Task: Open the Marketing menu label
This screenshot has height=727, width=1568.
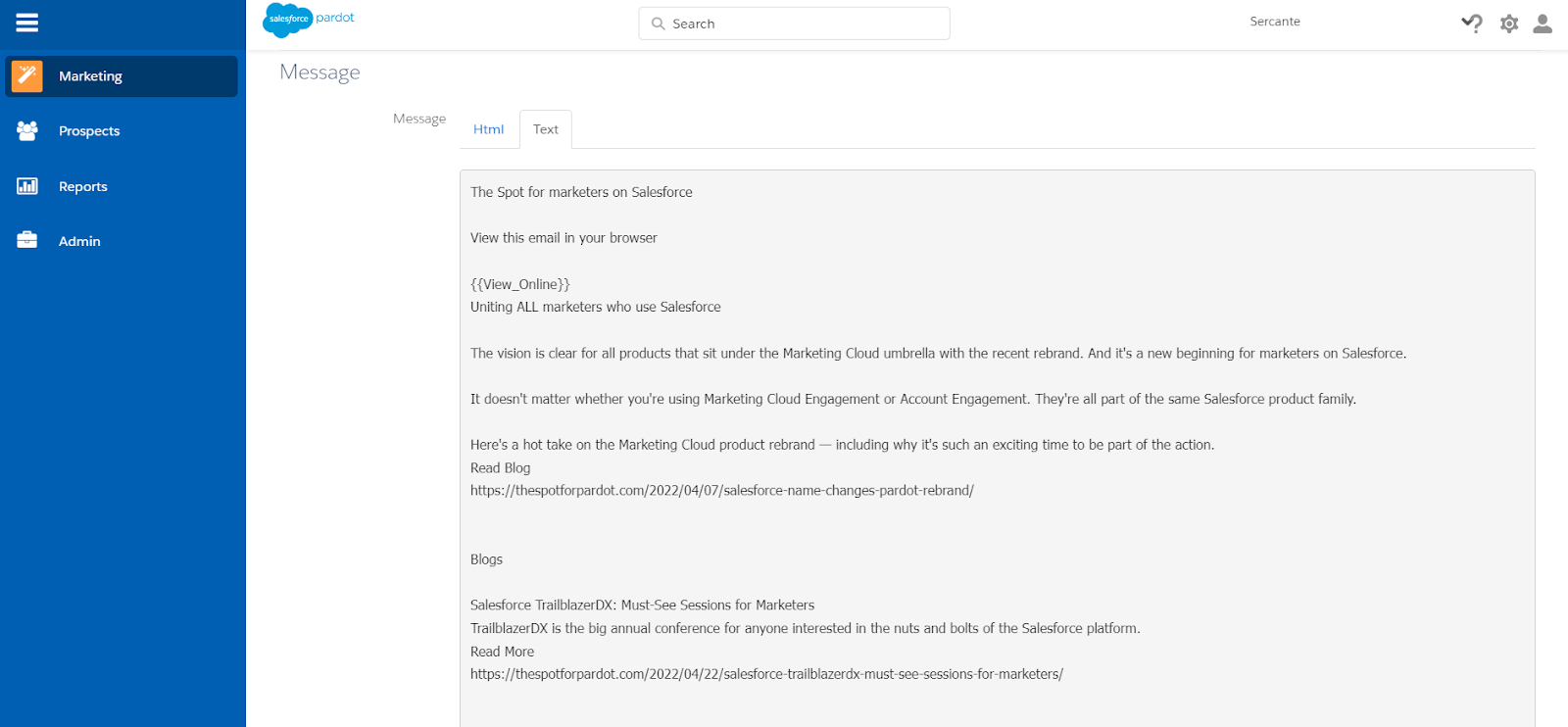Action: tap(90, 76)
